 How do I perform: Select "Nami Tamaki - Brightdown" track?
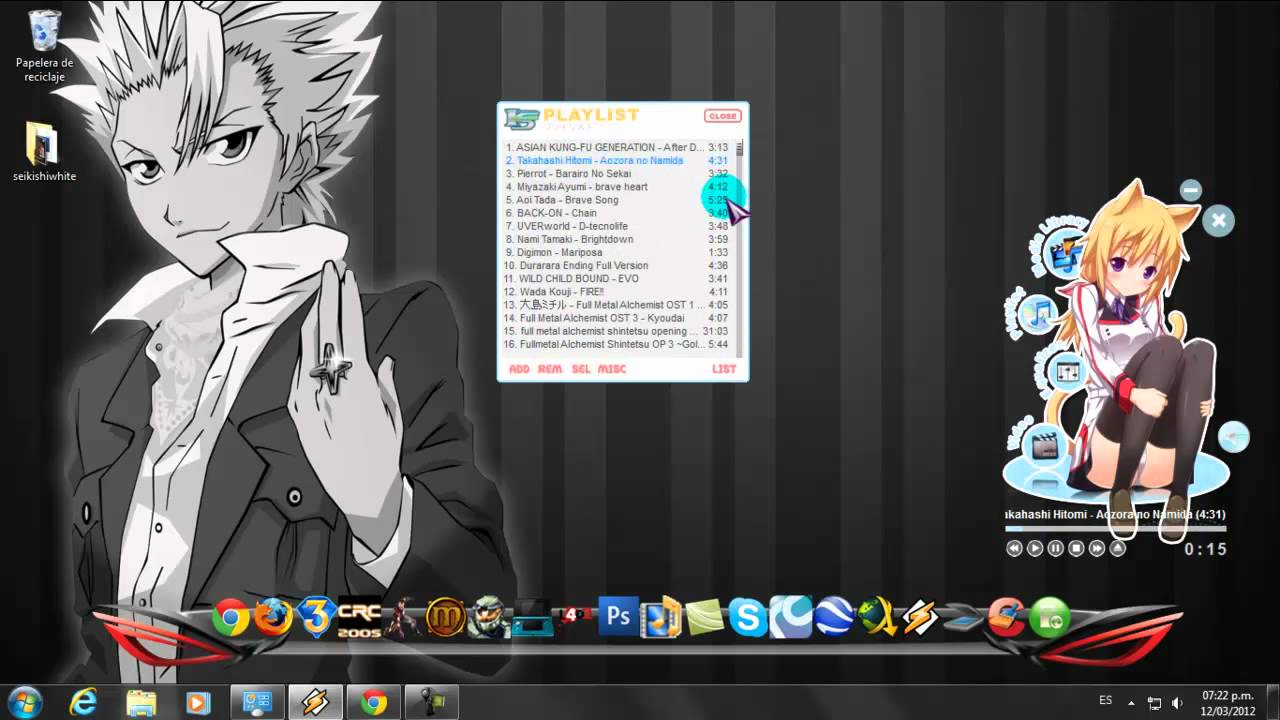tap(617, 239)
